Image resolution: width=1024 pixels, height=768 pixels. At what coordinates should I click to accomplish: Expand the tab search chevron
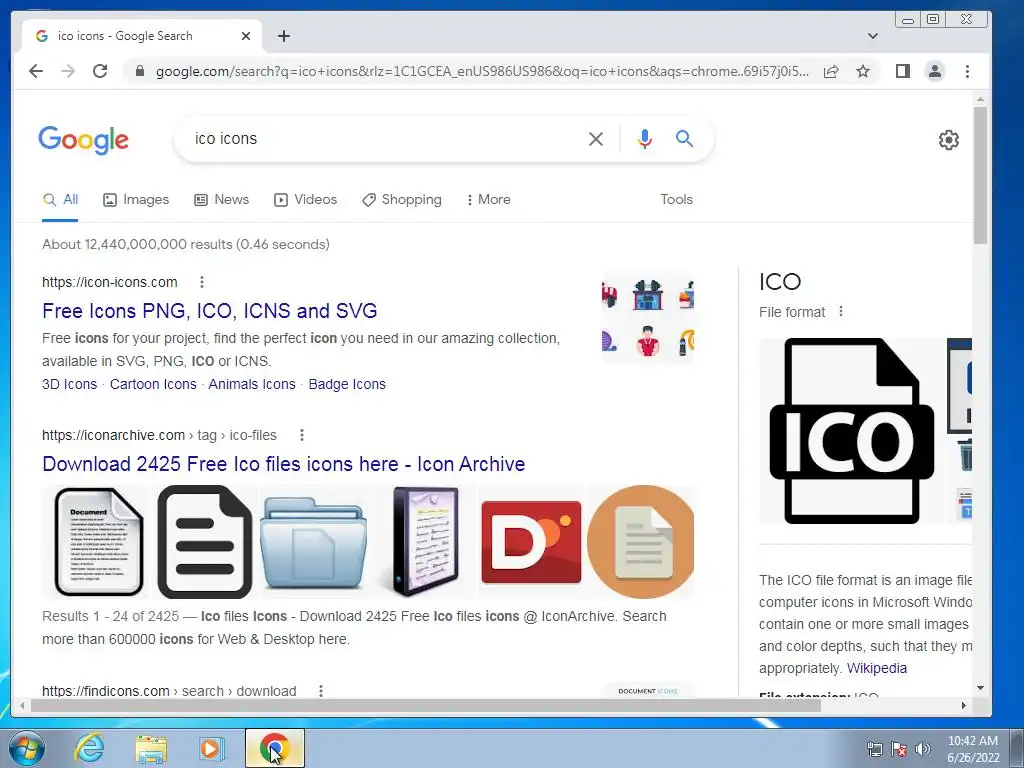point(872,36)
